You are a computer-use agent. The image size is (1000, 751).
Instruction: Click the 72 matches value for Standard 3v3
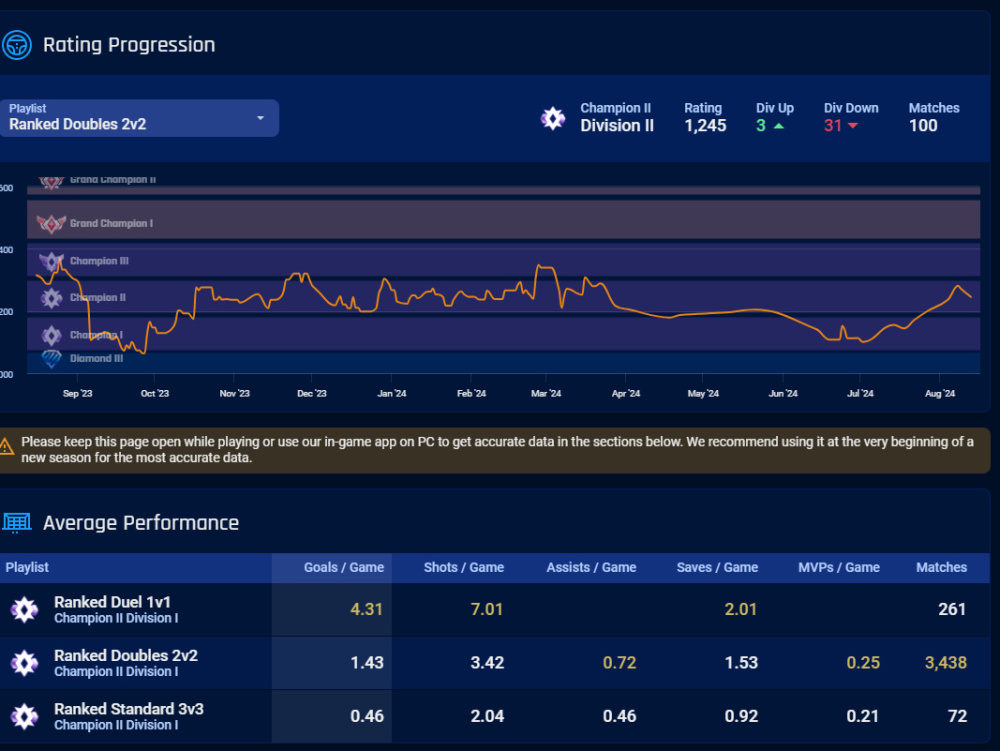957,717
